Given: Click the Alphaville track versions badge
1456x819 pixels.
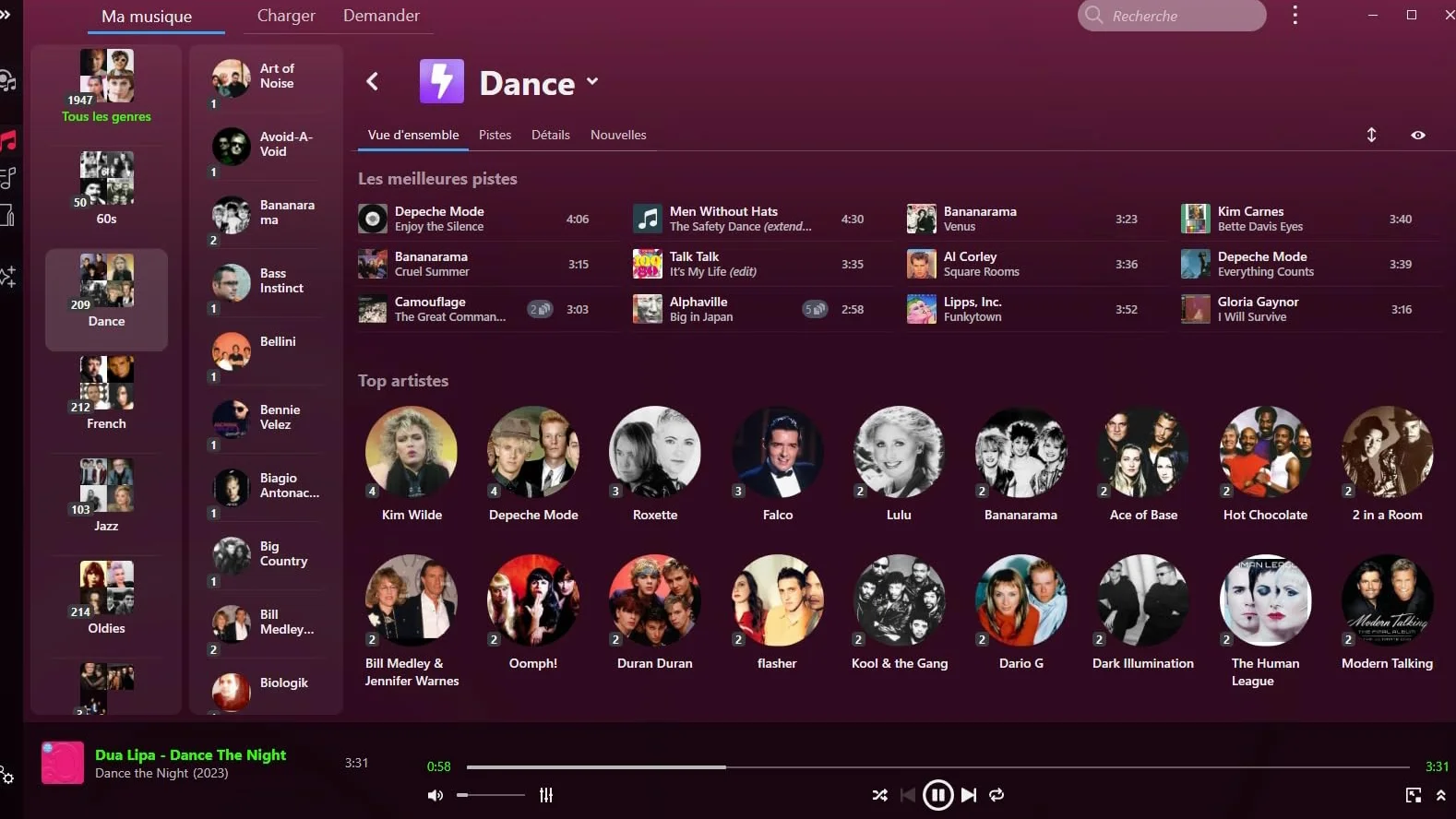Looking at the screenshot, I should (x=815, y=309).
